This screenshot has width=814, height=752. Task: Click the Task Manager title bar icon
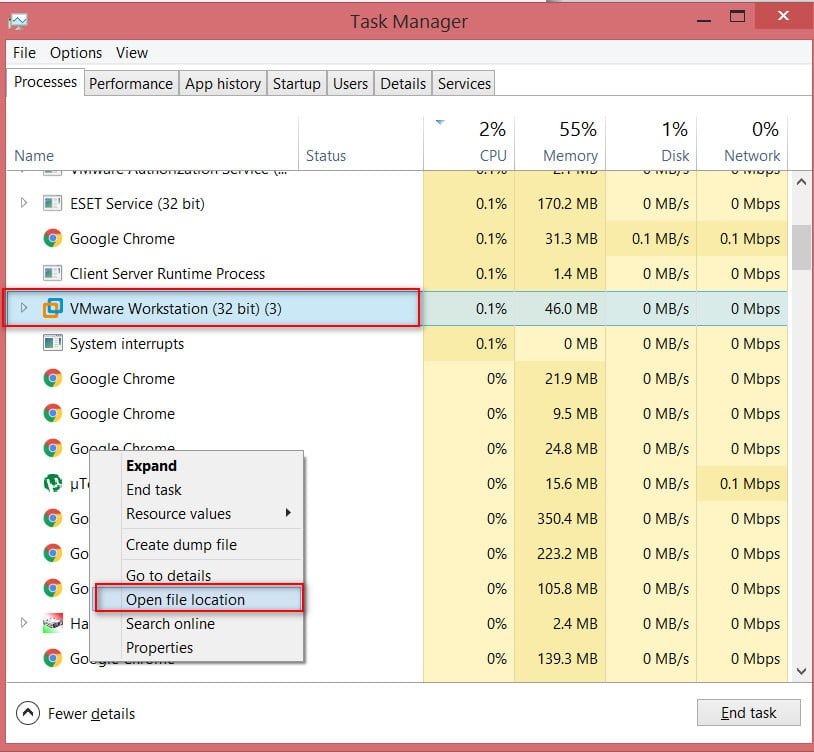point(18,21)
